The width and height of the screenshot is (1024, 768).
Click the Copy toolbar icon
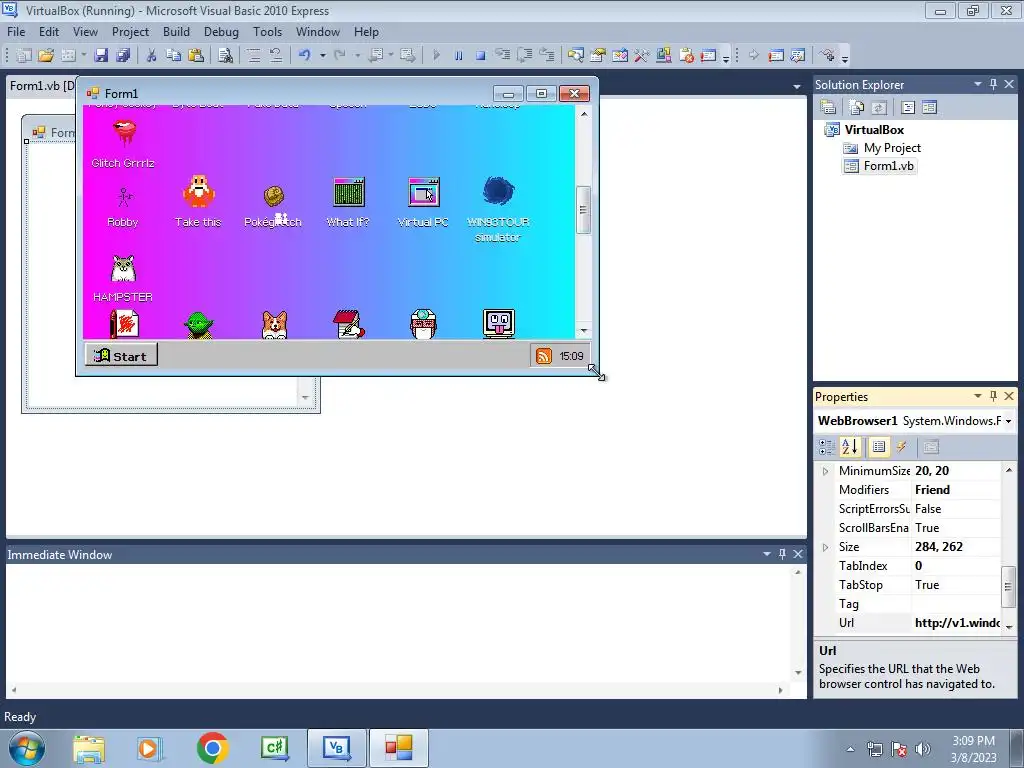coord(173,56)
